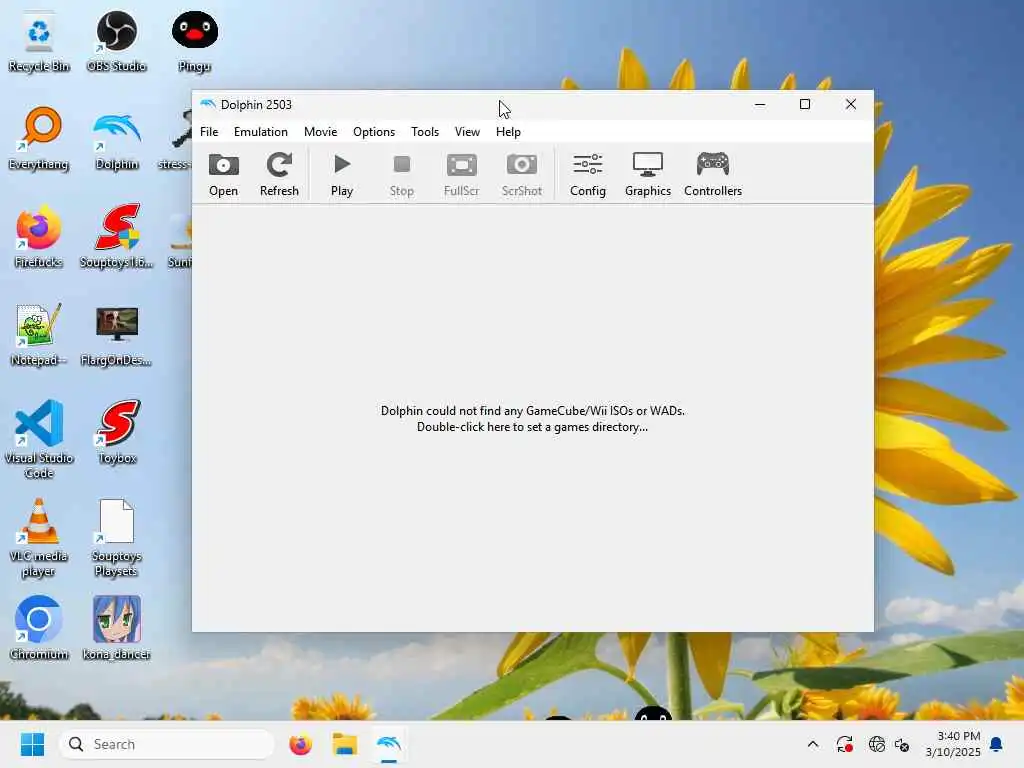Screen dimensions: 1024x768
Task: Click the taskbar Search box
Action: coord(167,744)
